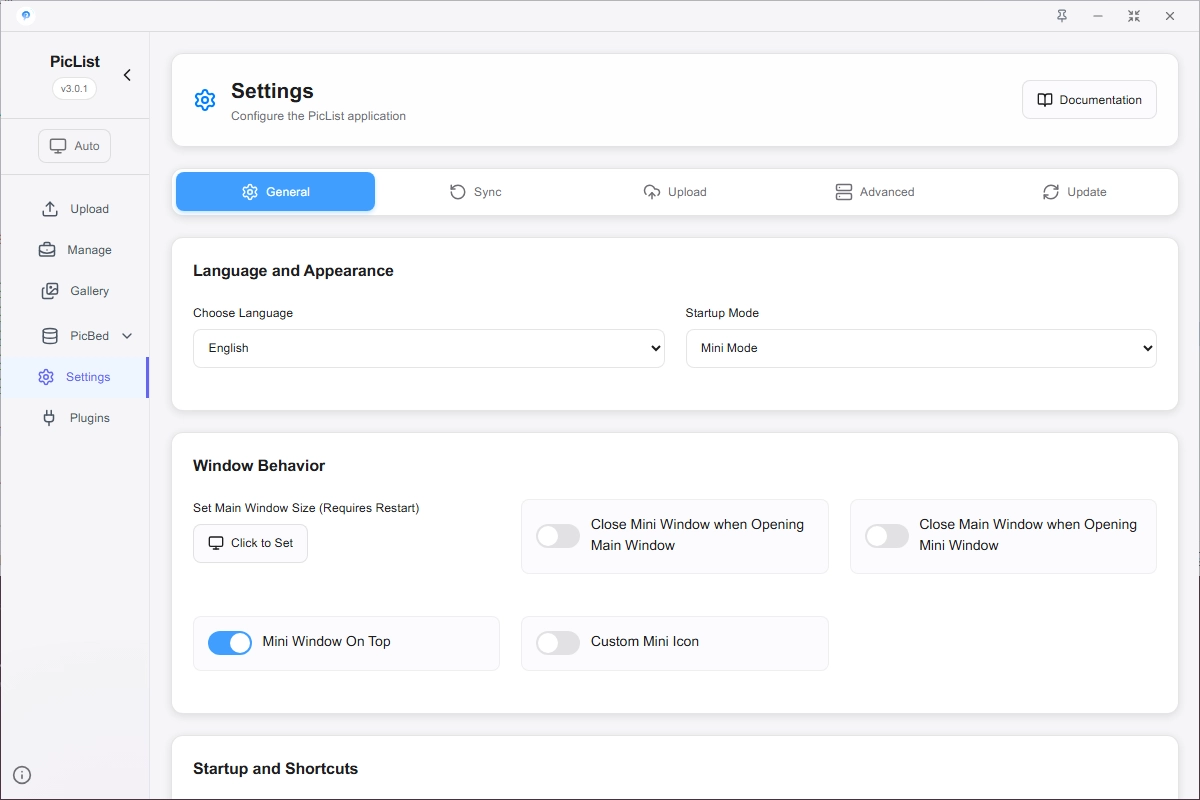
Task: Click 'Set Main Window Size (Requires Restart)' label
Action: [x=306, y=508]
